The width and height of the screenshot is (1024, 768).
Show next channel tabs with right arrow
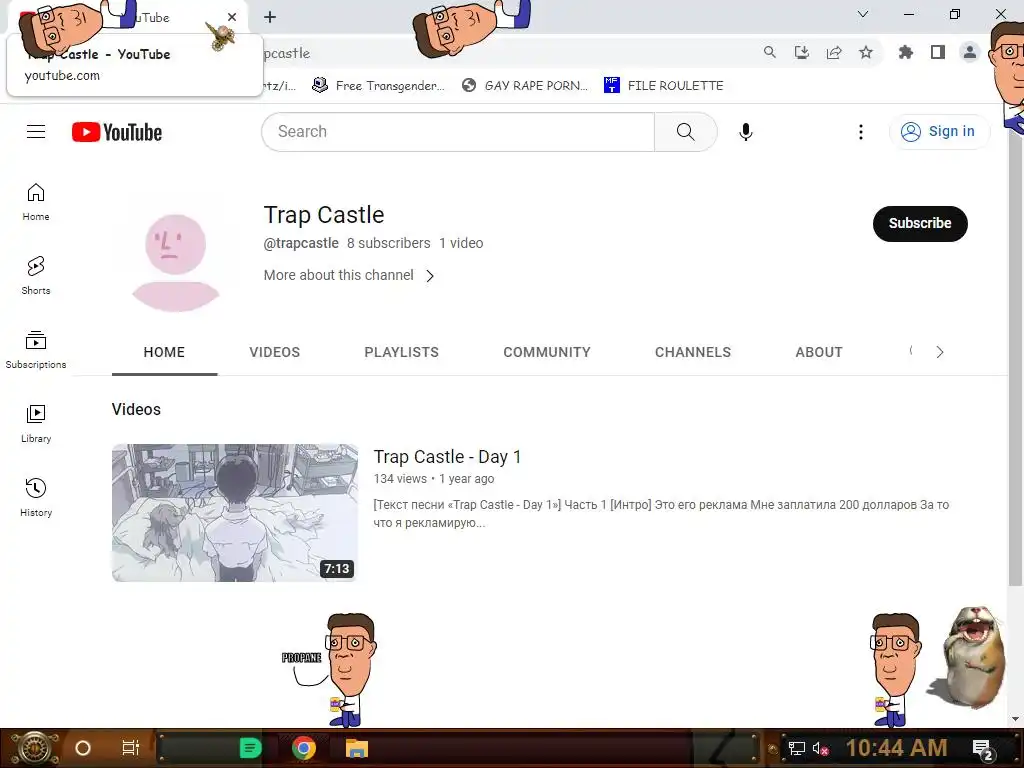940,352
